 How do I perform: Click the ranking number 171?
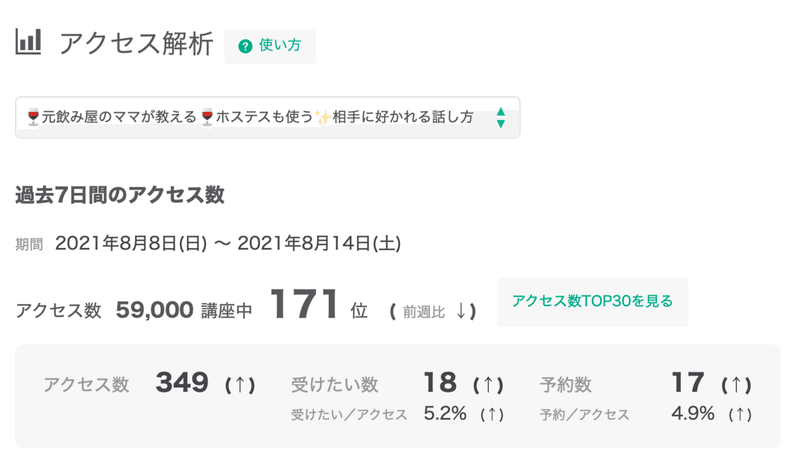pyautogui.click(x=304, y=304)
